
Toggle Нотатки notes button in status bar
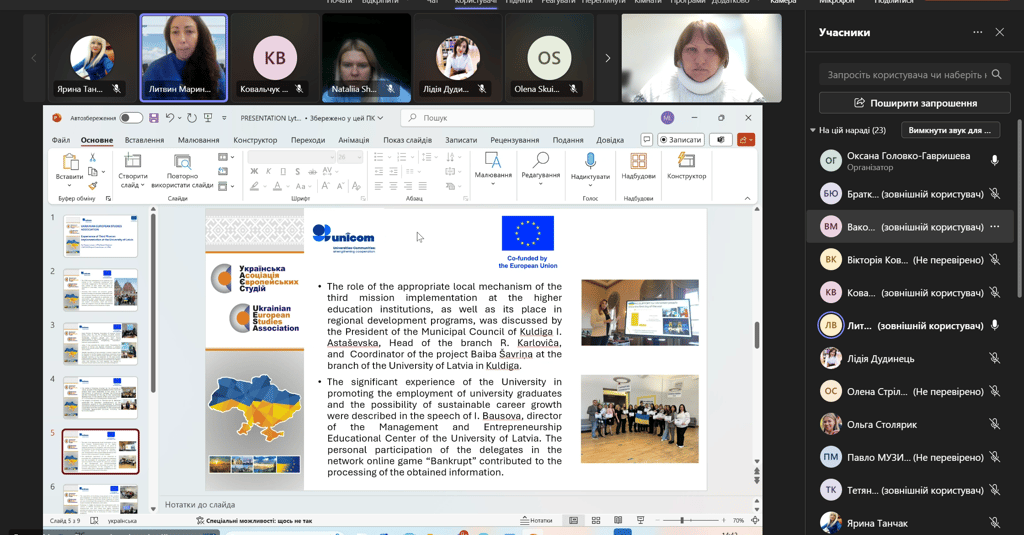[536, 521]
